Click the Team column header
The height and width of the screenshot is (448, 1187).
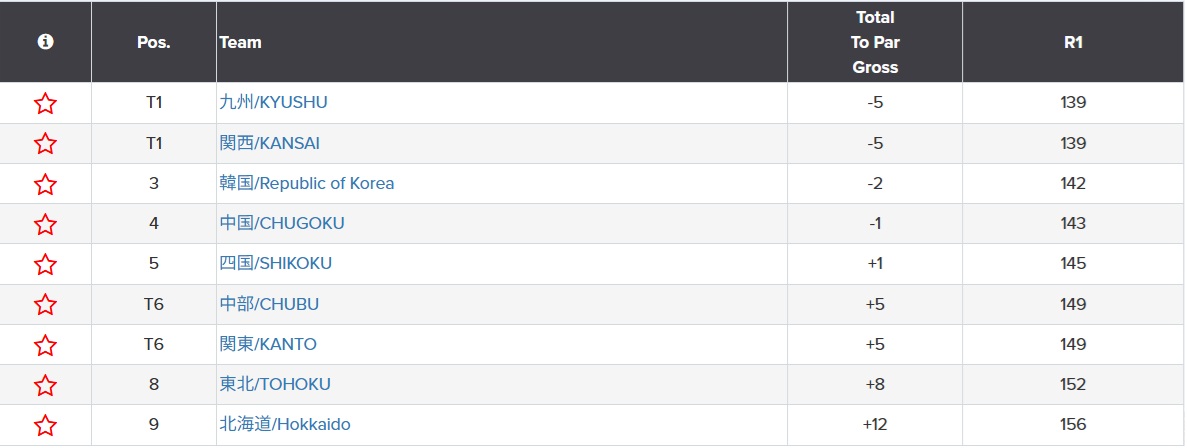coord(241,42)
